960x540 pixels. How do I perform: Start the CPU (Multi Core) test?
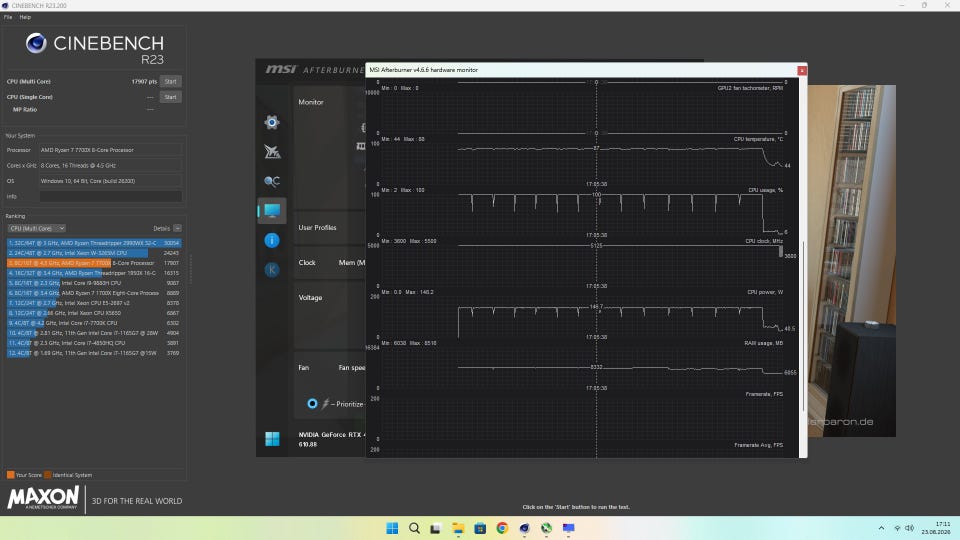[x=170, y=81]
